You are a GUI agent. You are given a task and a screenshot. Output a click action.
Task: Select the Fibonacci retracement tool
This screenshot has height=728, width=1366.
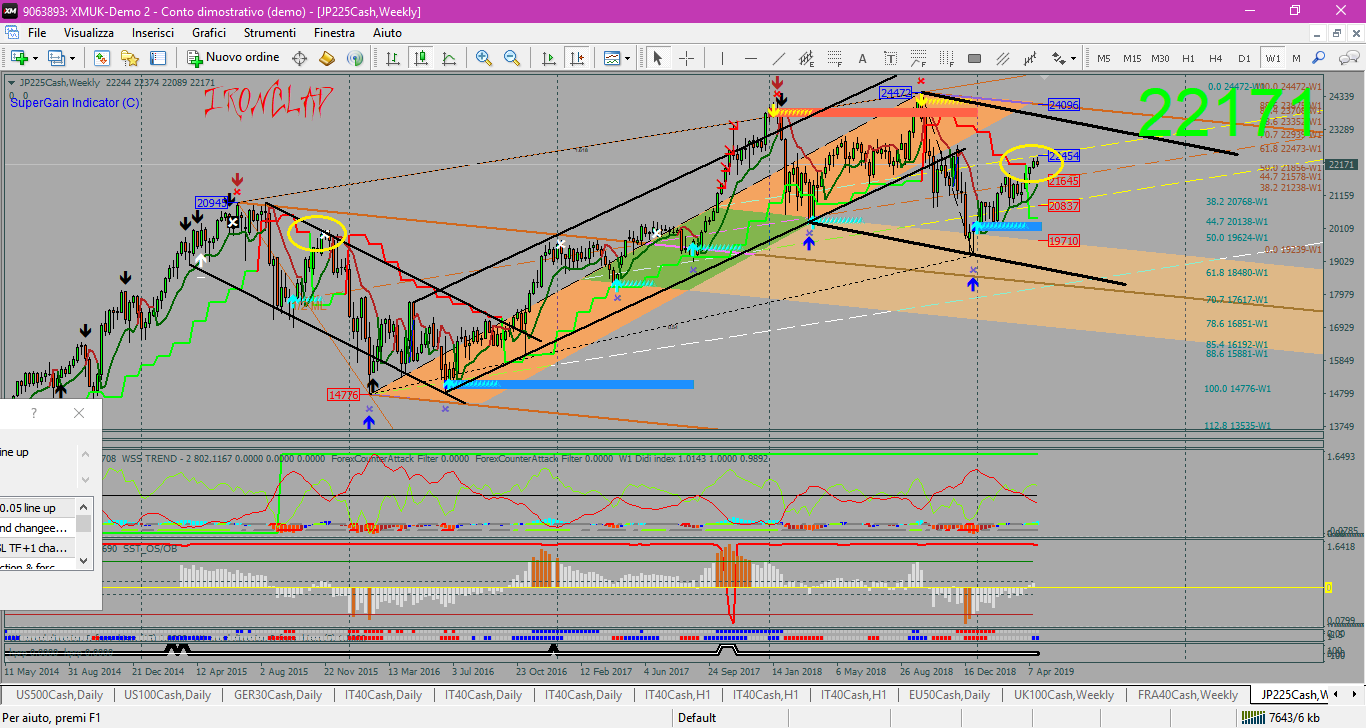(834, 58)
